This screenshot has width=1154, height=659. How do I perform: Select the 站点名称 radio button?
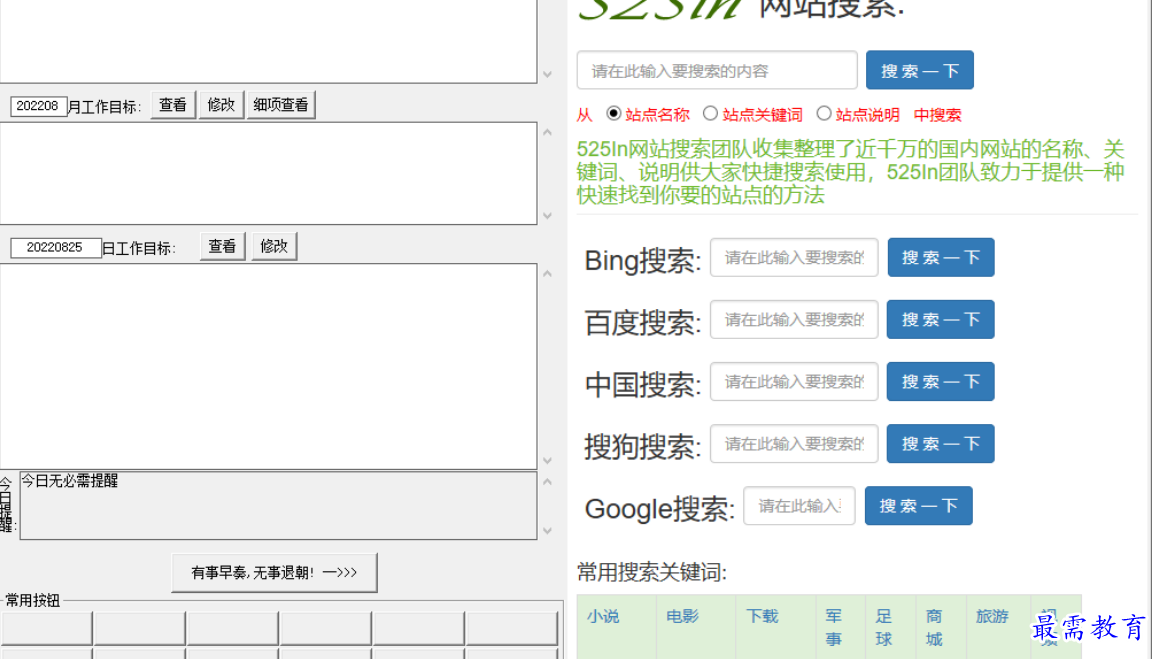tap(613, 113)
